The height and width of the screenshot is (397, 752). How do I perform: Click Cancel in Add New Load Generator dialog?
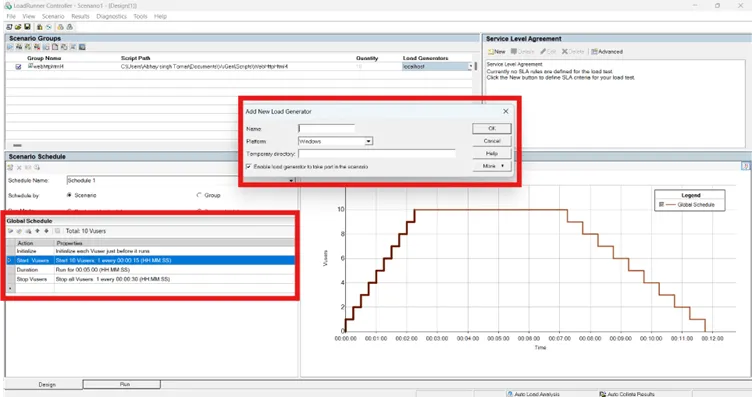[x=492, y=141]
